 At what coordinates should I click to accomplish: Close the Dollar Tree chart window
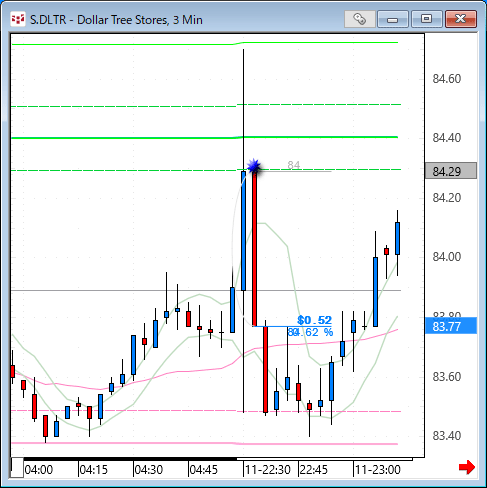pyautogui.click(x=461, y=19)
